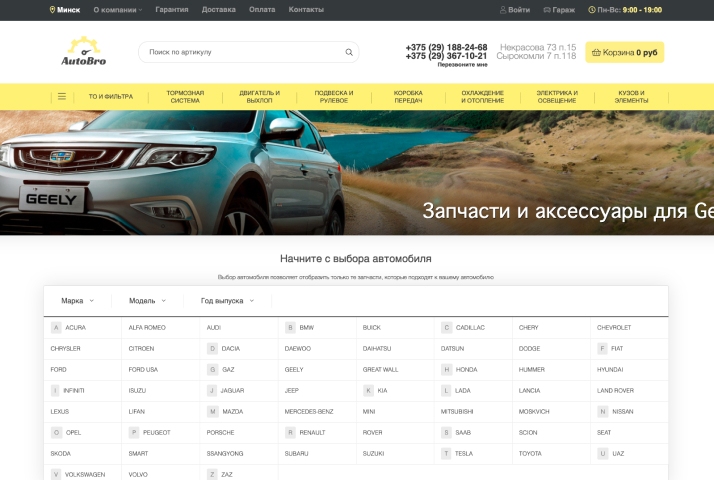Choose the GEELY brand link
Screen dimensions: 714x480
pyautogui.click(x=294, y=369)
